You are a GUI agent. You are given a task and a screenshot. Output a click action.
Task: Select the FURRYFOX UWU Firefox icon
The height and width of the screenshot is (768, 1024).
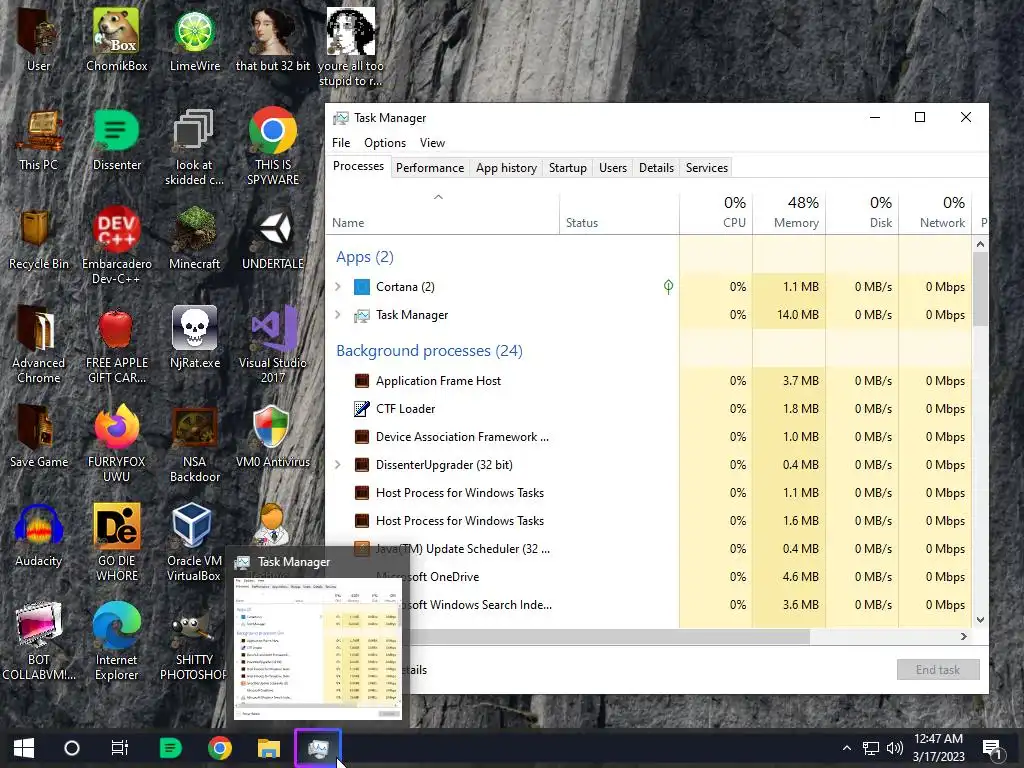coord(116,443)
